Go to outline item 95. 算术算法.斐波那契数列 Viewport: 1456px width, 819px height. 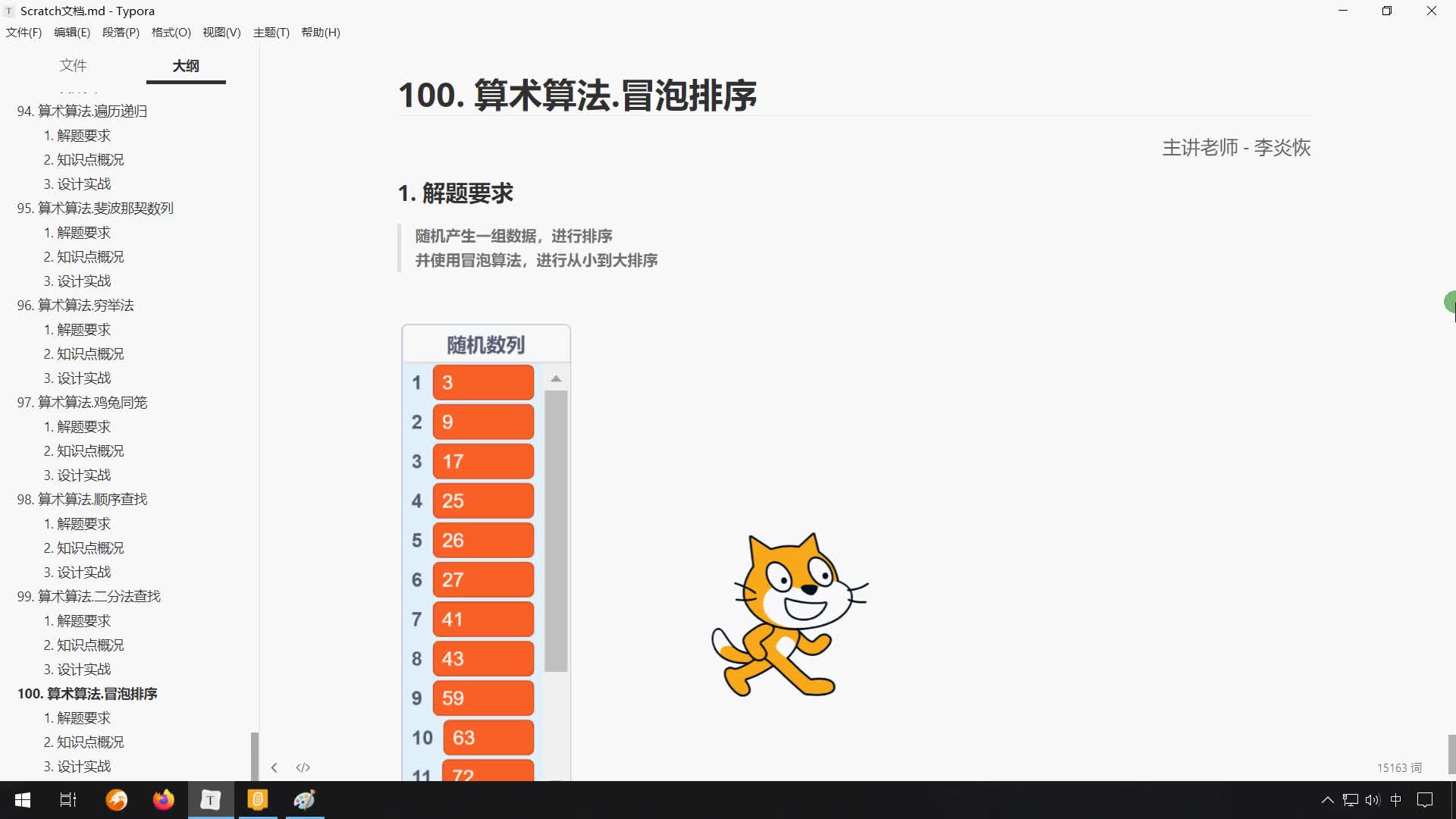pos(96,209)
